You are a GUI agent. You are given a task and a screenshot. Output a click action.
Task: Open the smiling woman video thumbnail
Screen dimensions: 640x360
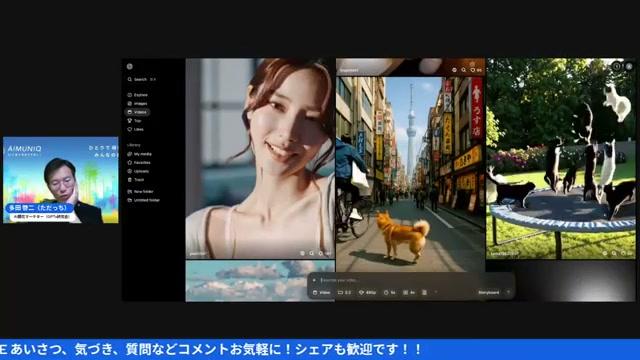pos(260,158)
